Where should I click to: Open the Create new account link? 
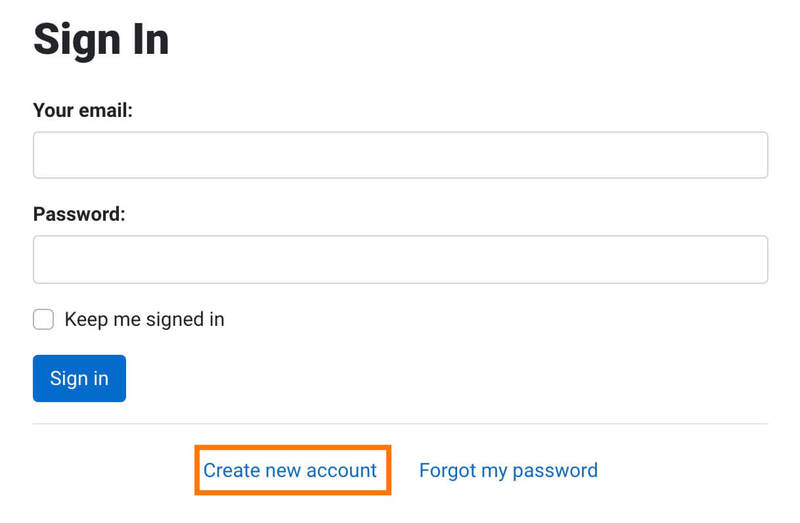[x=290, y=470]
